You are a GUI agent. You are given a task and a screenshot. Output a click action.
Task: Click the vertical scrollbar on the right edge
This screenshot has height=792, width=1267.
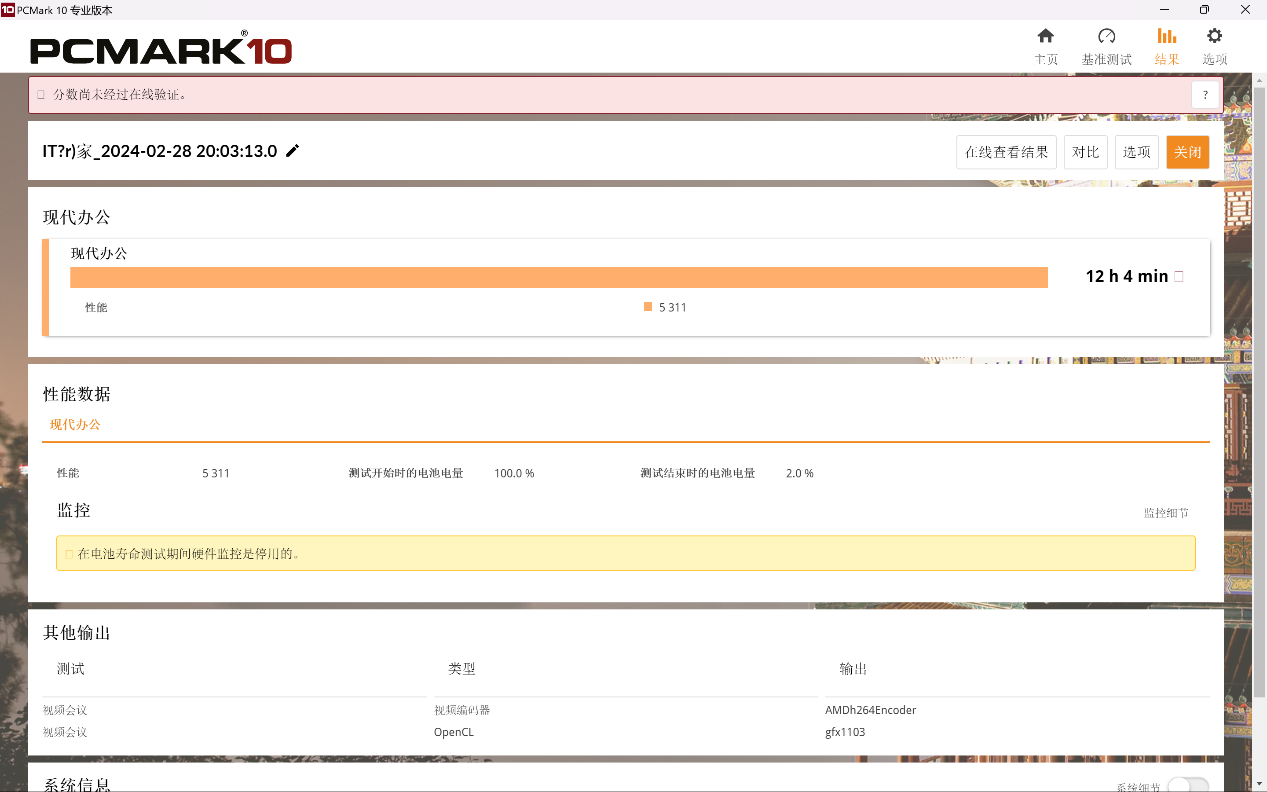pos(1260,390)
